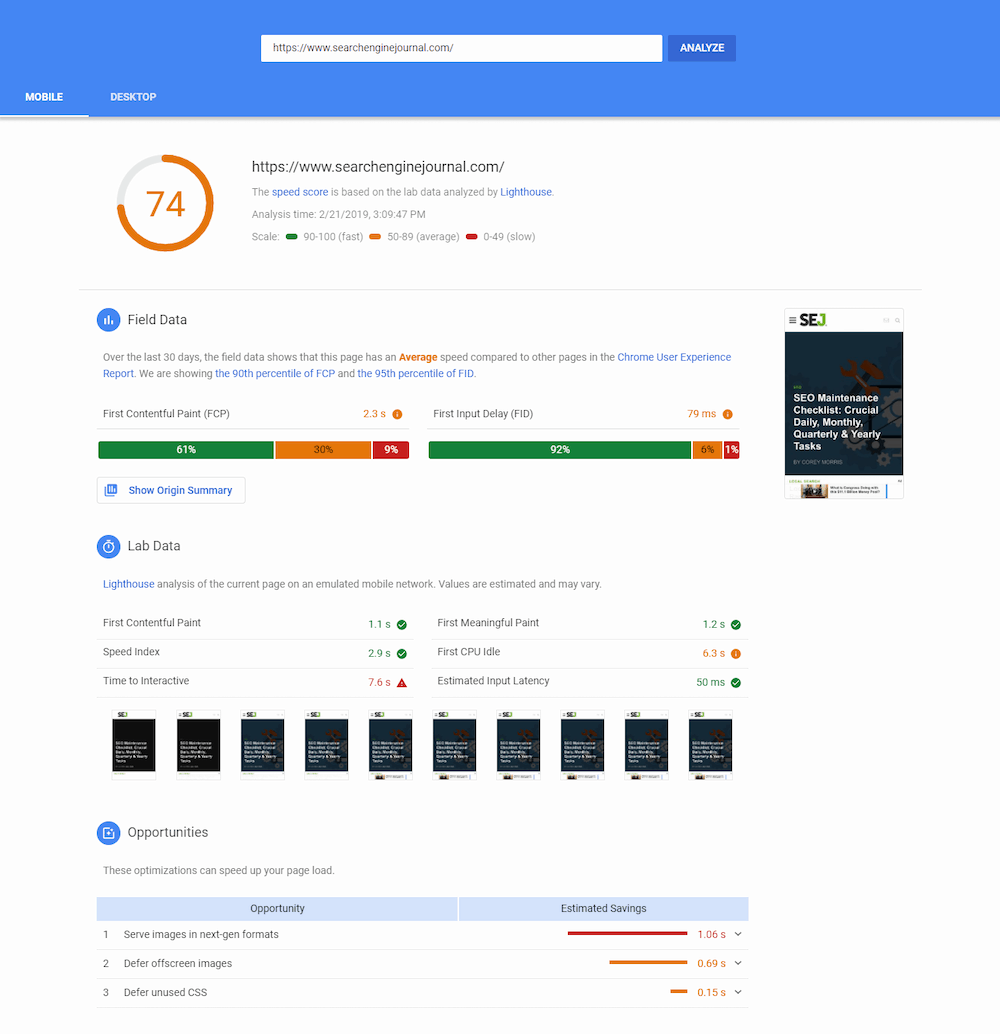
Task: Click the FID orange info icon
Action: (728, 414)
